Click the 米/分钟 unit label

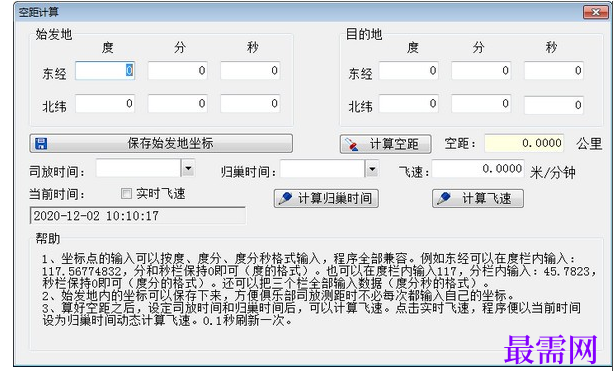tap(553, 172)
